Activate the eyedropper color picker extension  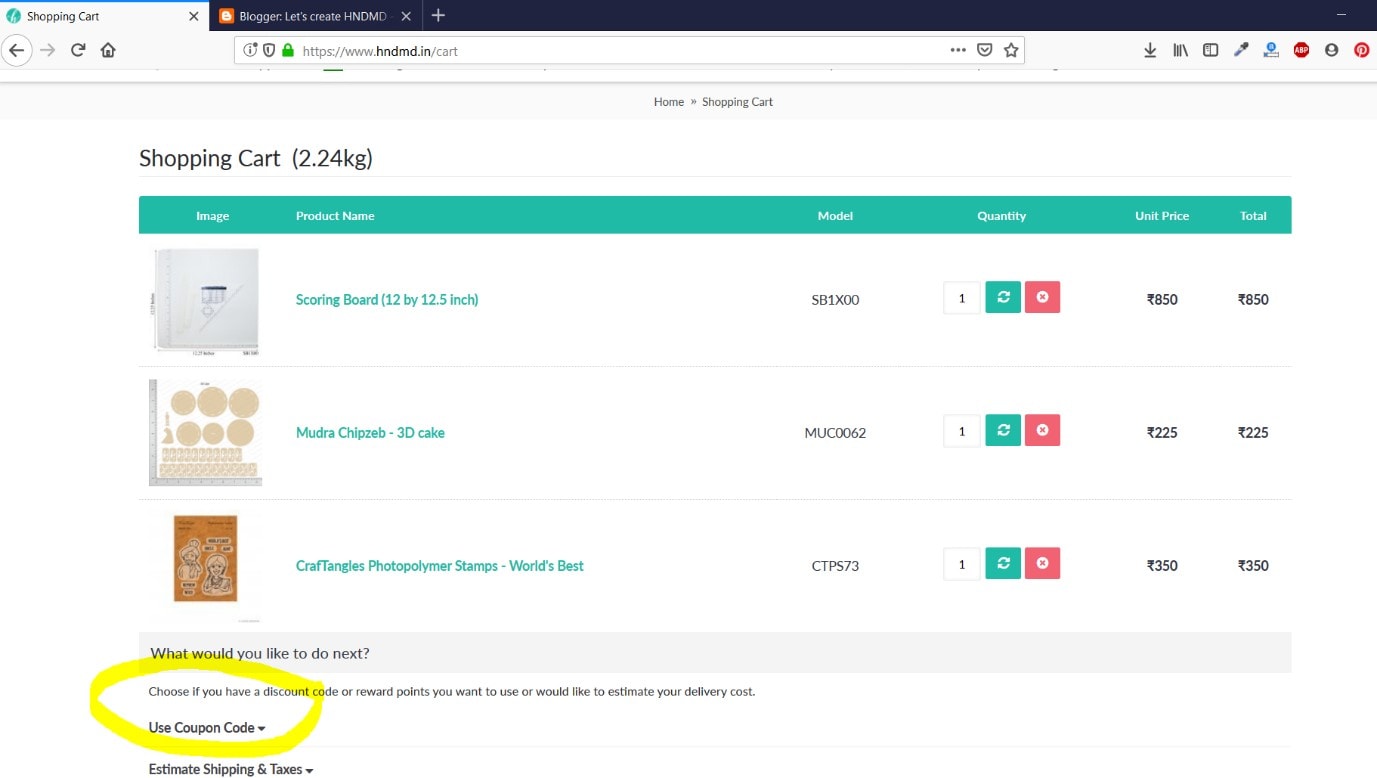(x=1241, y=50)
